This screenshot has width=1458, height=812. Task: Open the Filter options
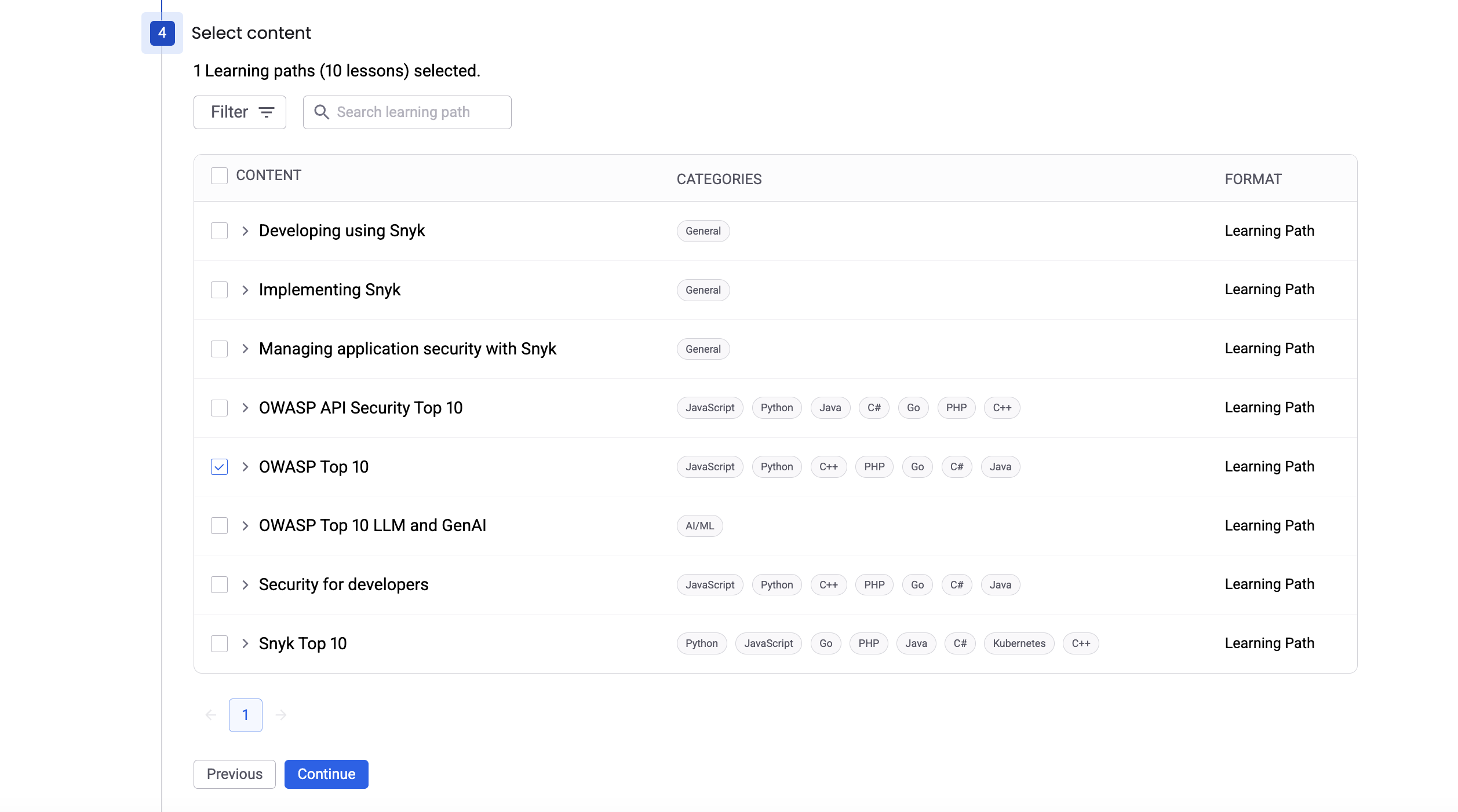click(240, 112)
